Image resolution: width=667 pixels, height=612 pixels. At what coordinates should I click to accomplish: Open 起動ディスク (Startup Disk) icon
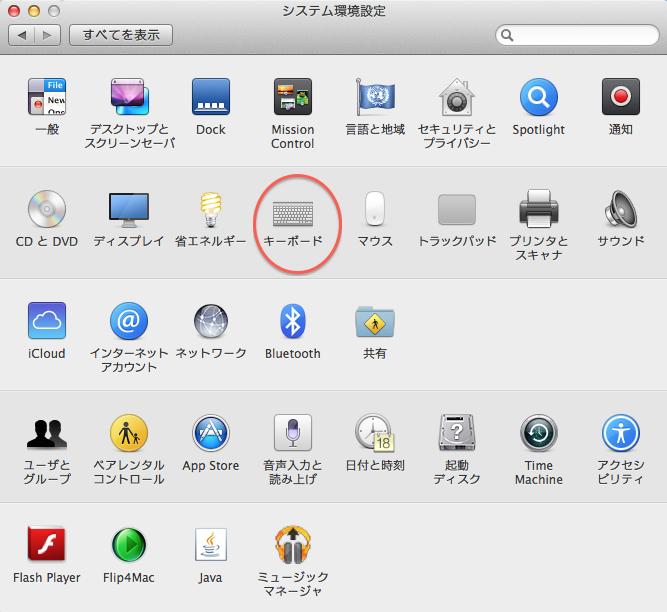457,433
